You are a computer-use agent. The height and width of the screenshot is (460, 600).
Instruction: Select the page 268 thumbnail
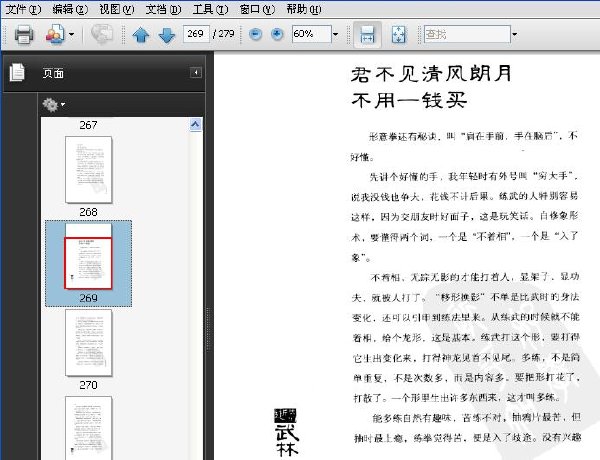click(88, 170)
